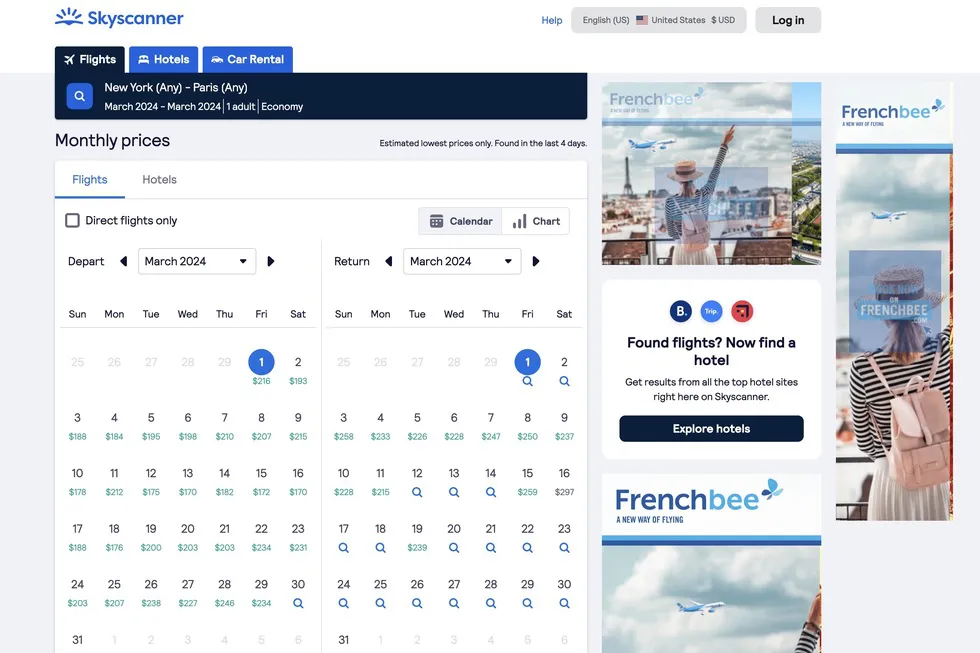
Task: Click the Explore hotels button
Action: click(x=711, y=429)
